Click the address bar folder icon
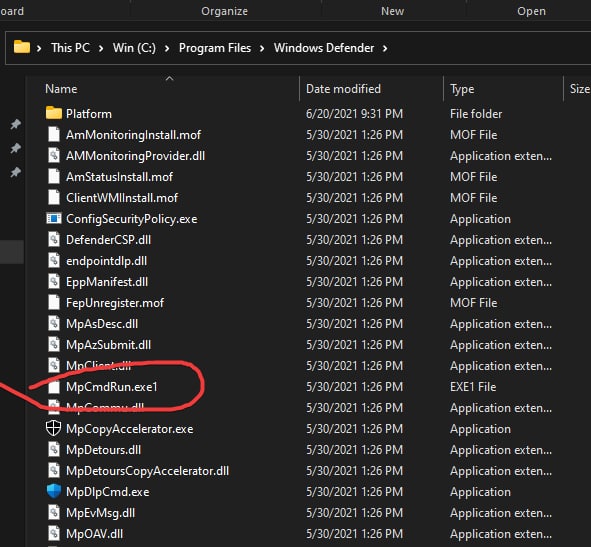This screenshot has width=591, height=547. 22,47
